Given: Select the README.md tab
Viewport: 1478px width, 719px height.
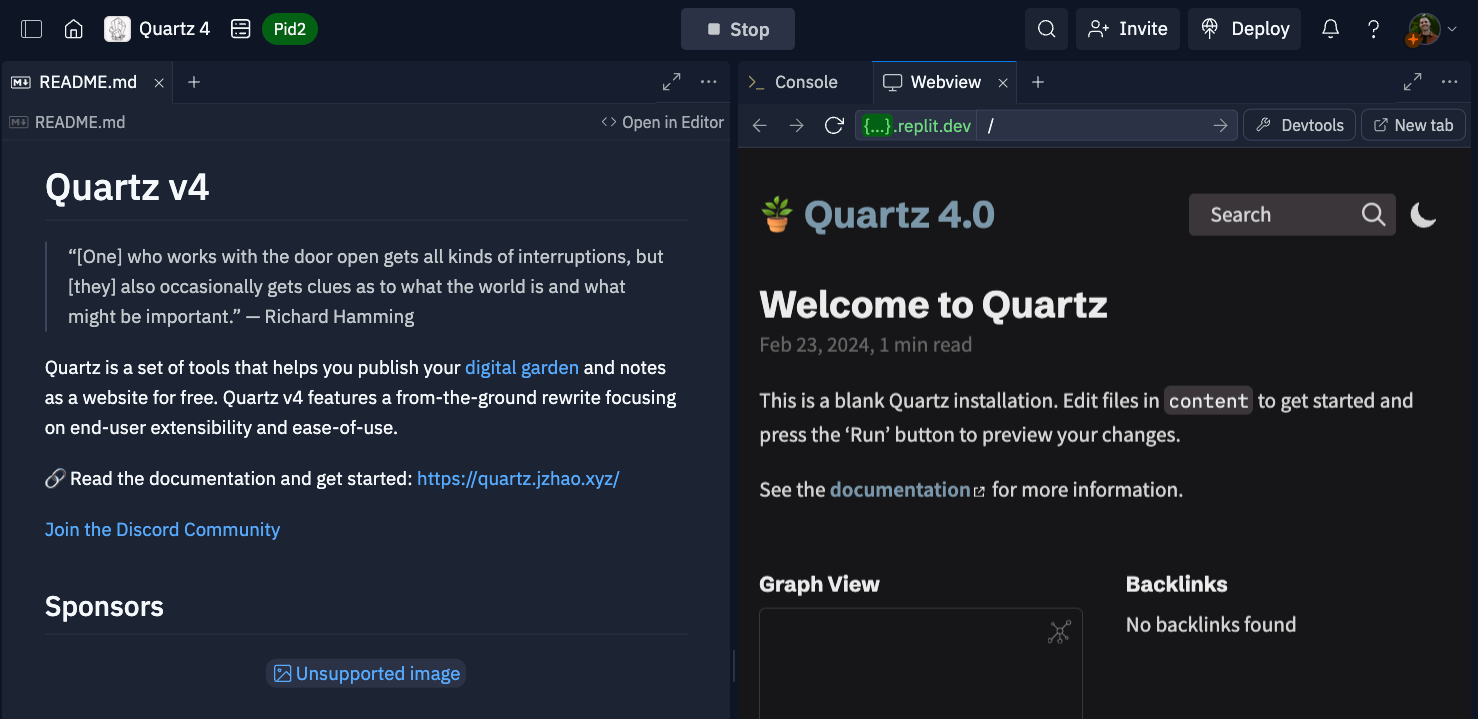Looking at the screenshot, I should (87, 82).
